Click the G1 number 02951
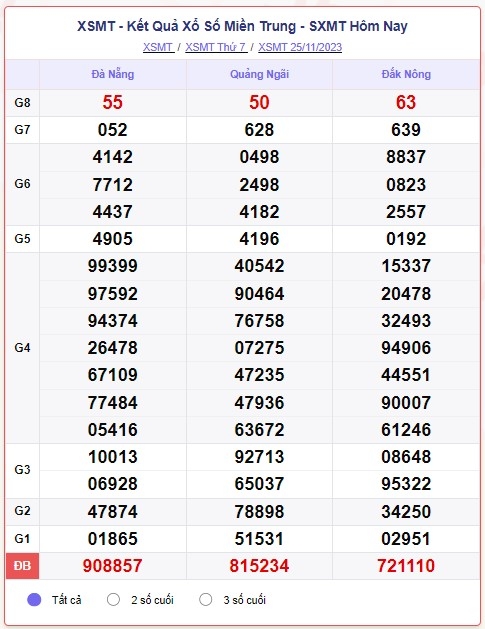This screenshot has width=485, height=629. click(x=406, y=539)
